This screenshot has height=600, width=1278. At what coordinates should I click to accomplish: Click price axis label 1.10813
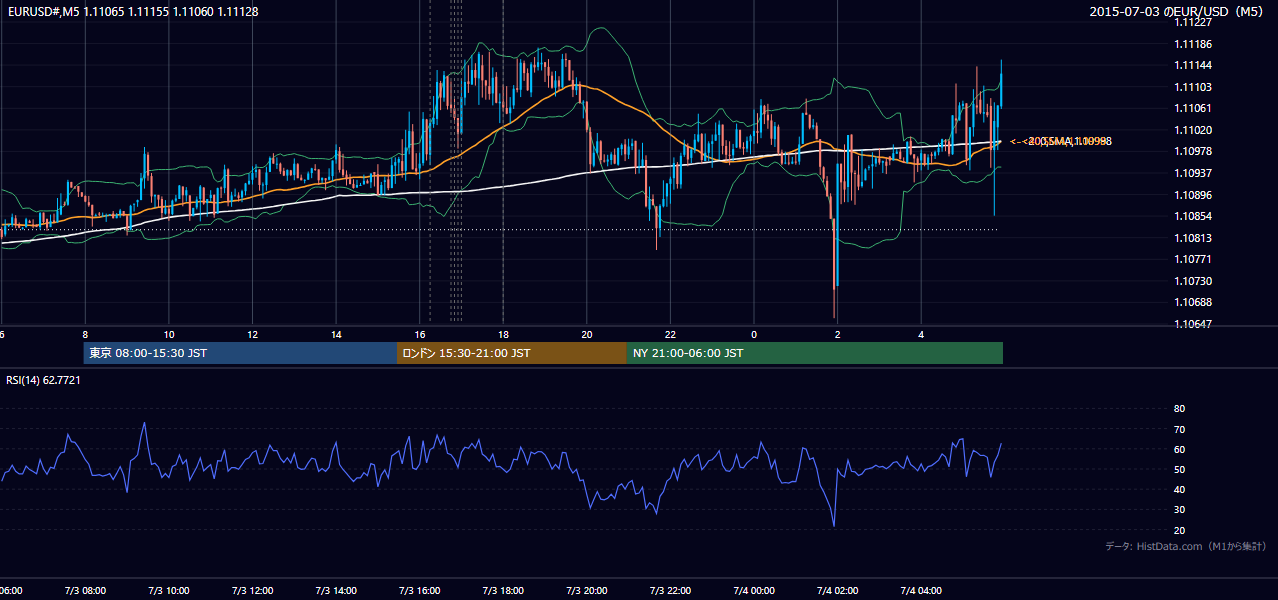point(1194,239)
